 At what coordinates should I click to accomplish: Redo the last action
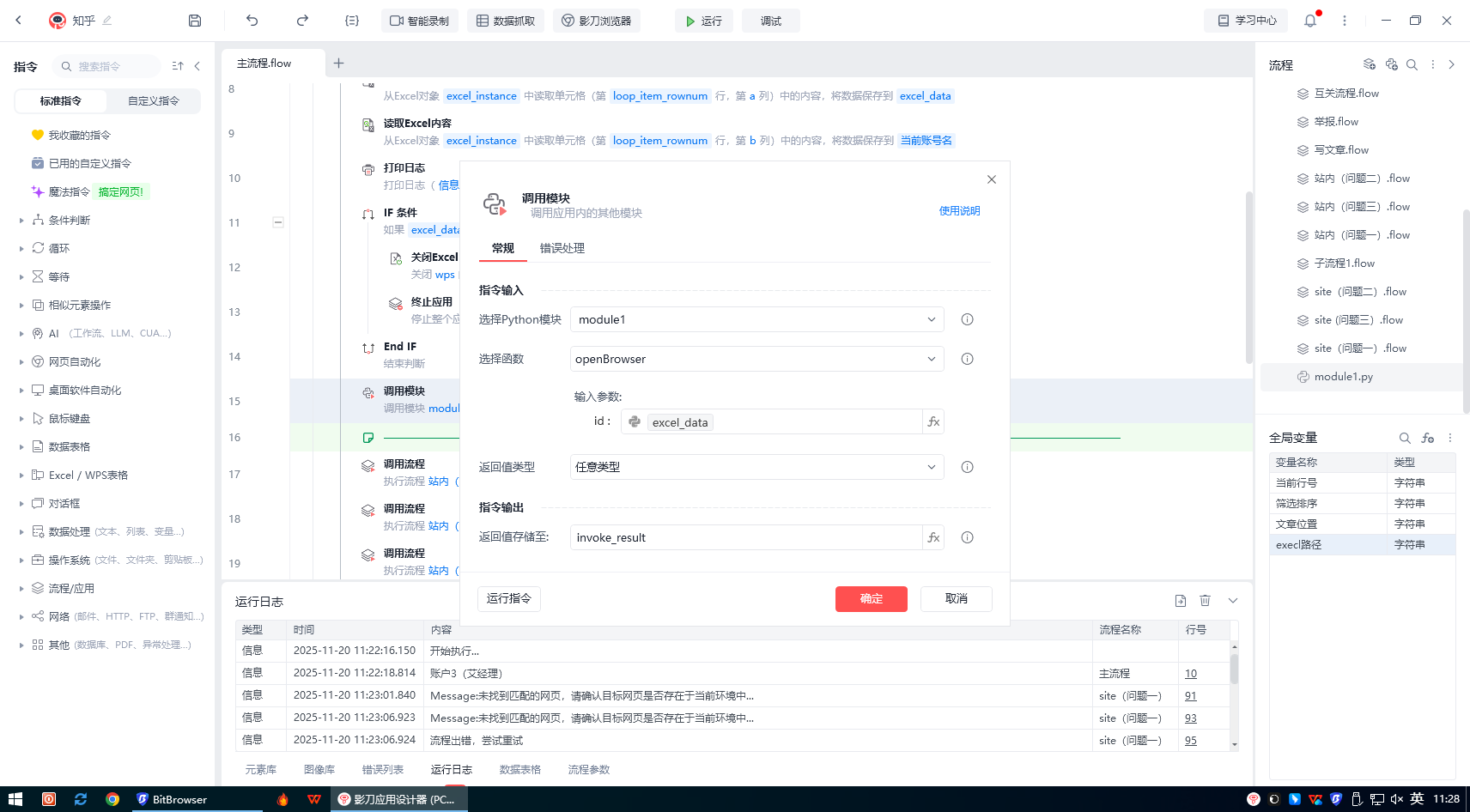point(302,21)
